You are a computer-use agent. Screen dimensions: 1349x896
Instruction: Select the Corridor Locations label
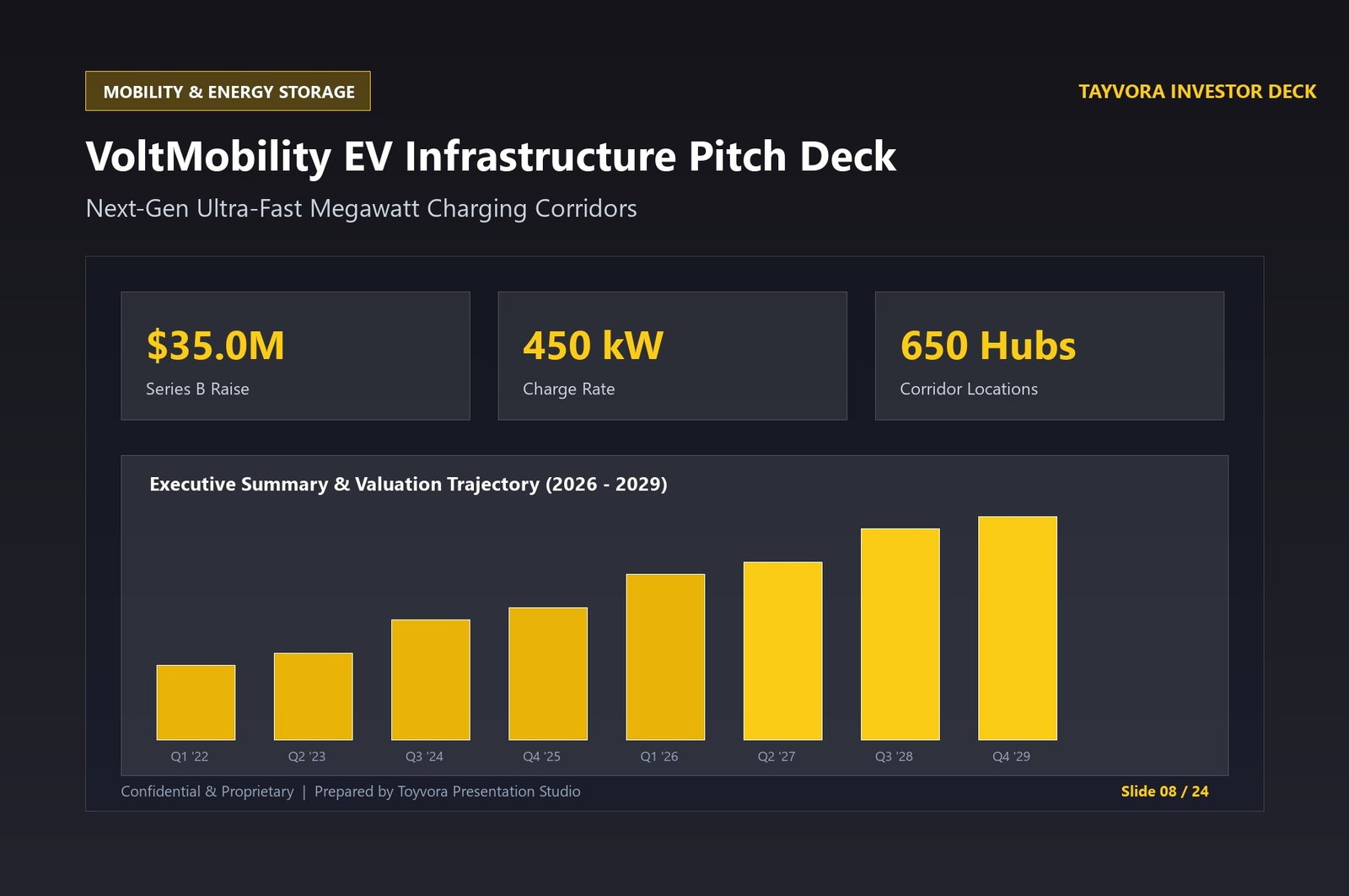(x=969, y=389)
